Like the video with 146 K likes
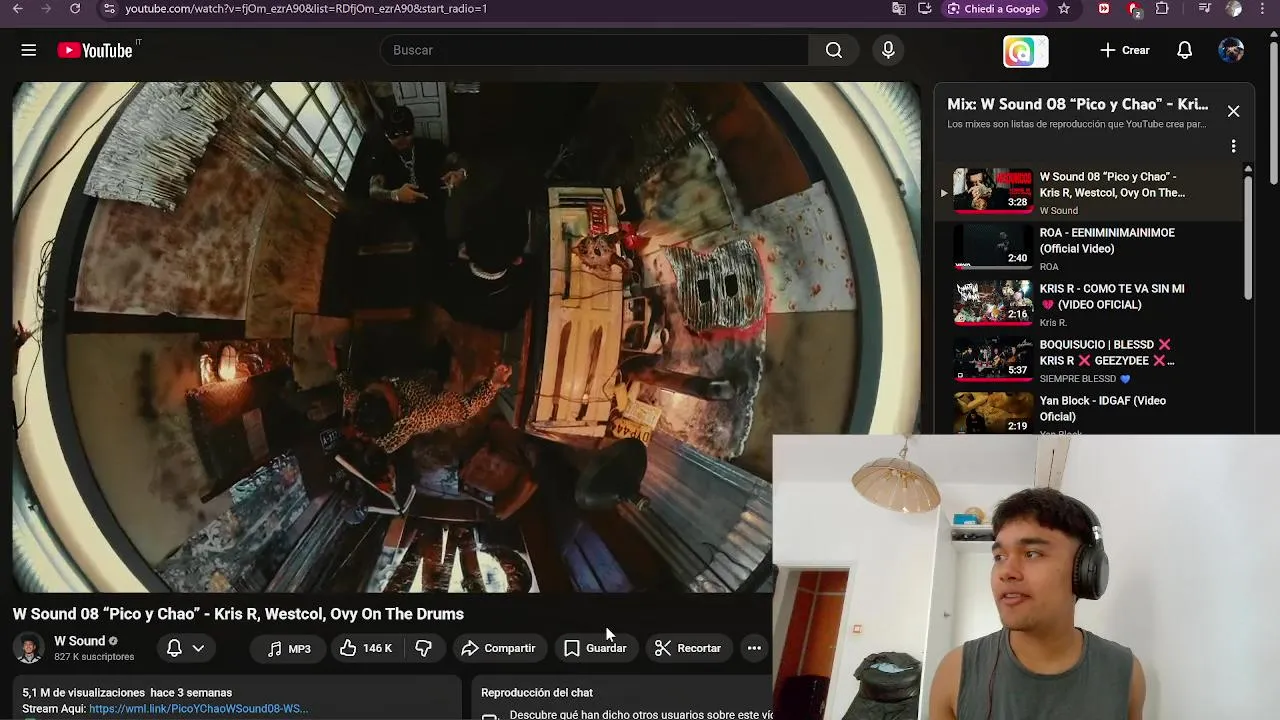 pyautogui.click(x=365, y=648)
